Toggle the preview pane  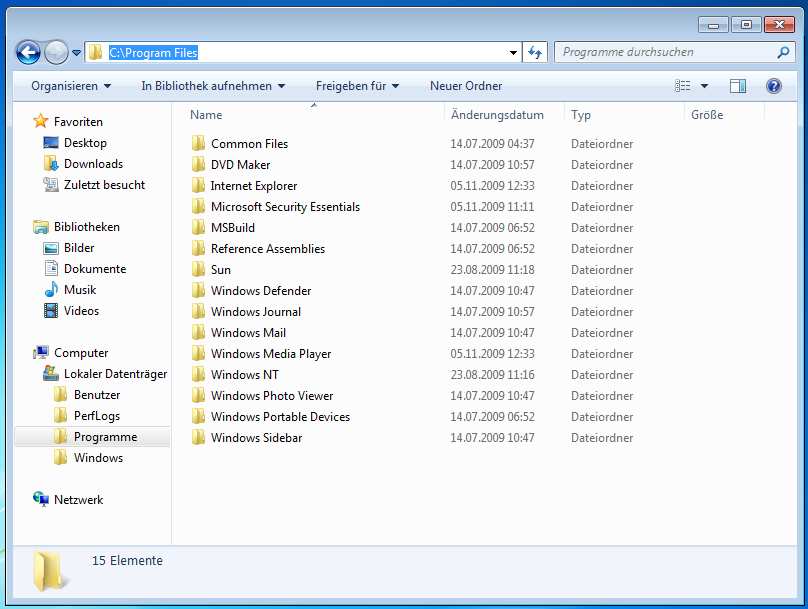click(737, 86)
